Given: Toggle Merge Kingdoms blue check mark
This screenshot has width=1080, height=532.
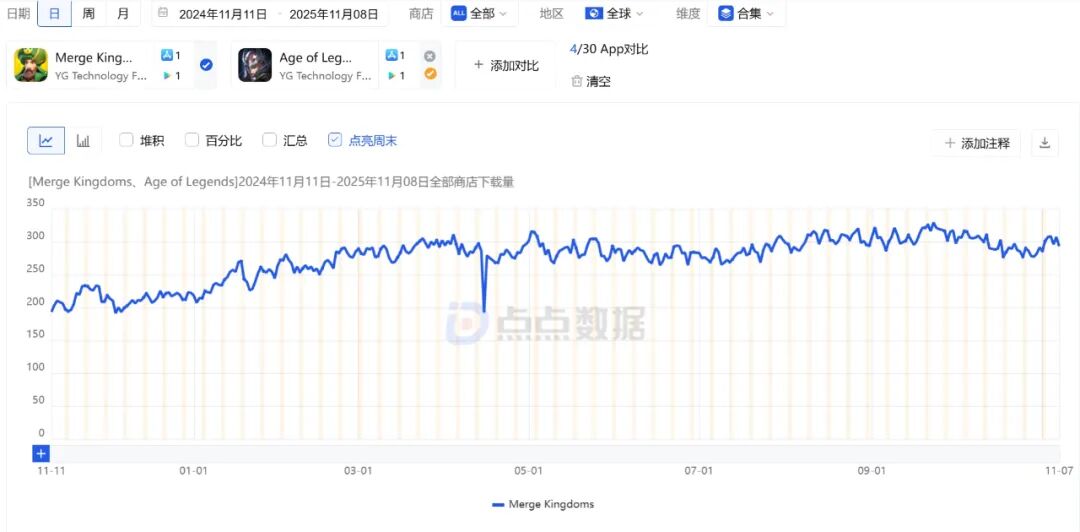Looking at the screenshot, I should click(206, 65).
